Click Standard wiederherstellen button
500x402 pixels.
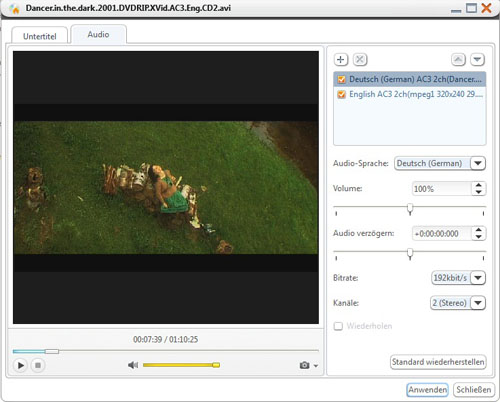pyautogui.click(x=438, y=362)
